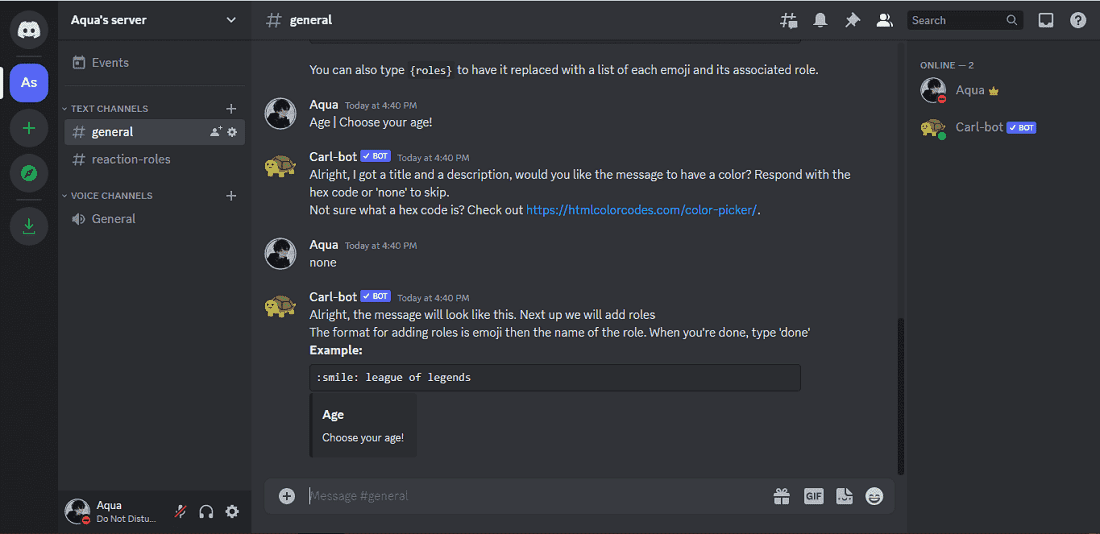This screenshot has height=534, width=1100.
Task: Open the sticker picker
Action: pos(844,496)
